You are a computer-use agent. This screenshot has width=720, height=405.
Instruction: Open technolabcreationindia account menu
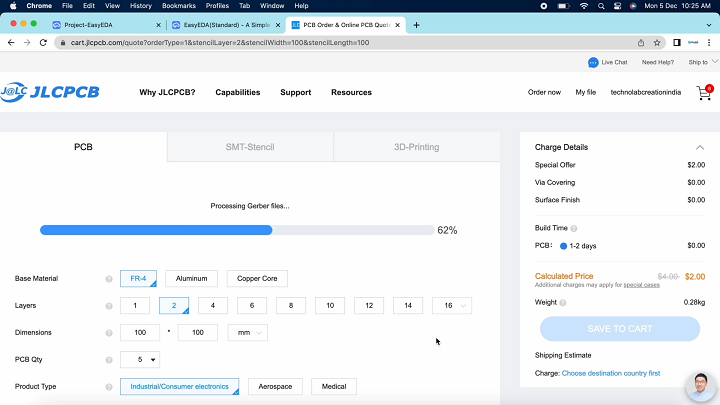(x=646, y=92)
